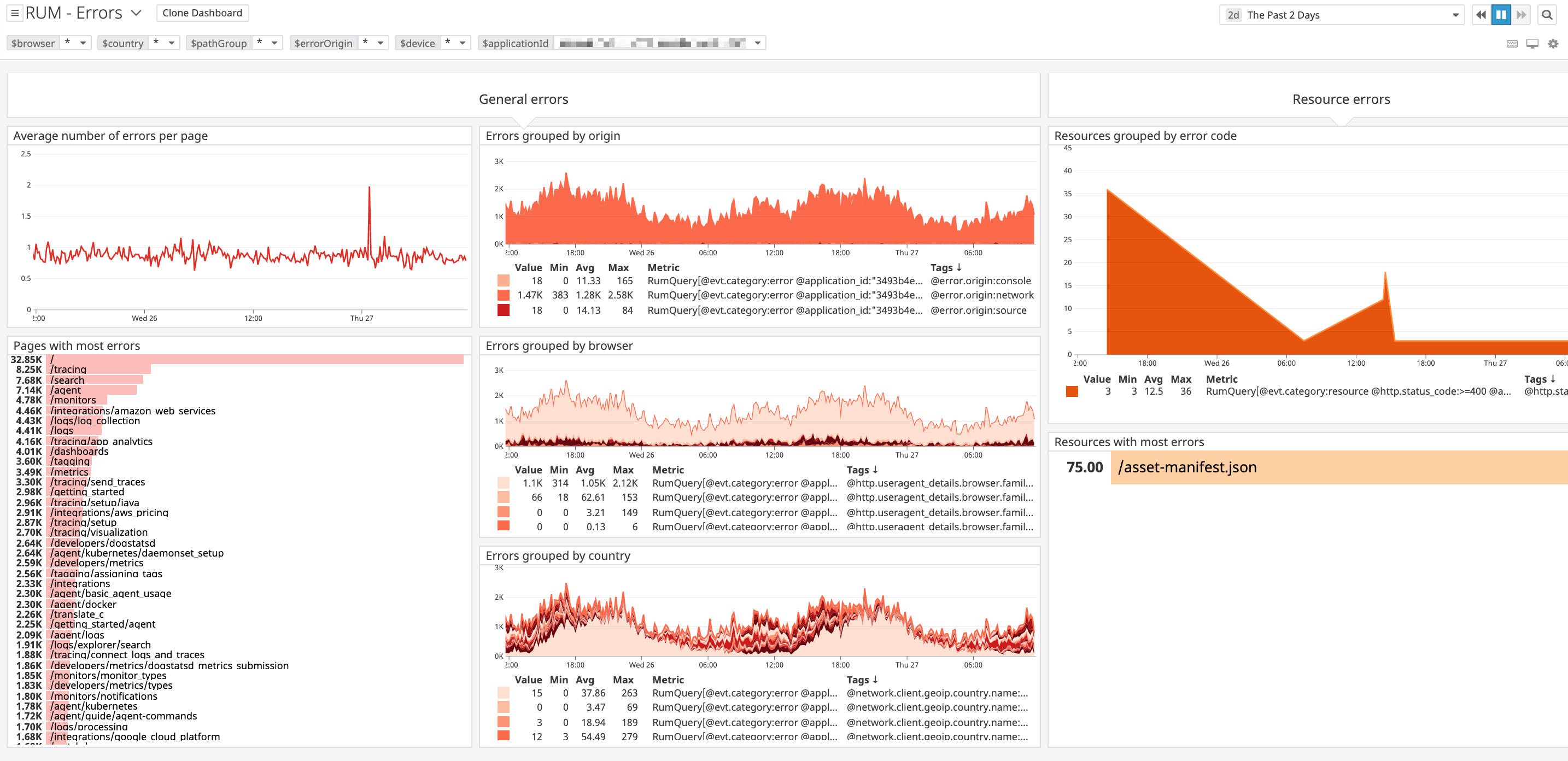Select the @error.origin:console legend tag

[981, 280]
